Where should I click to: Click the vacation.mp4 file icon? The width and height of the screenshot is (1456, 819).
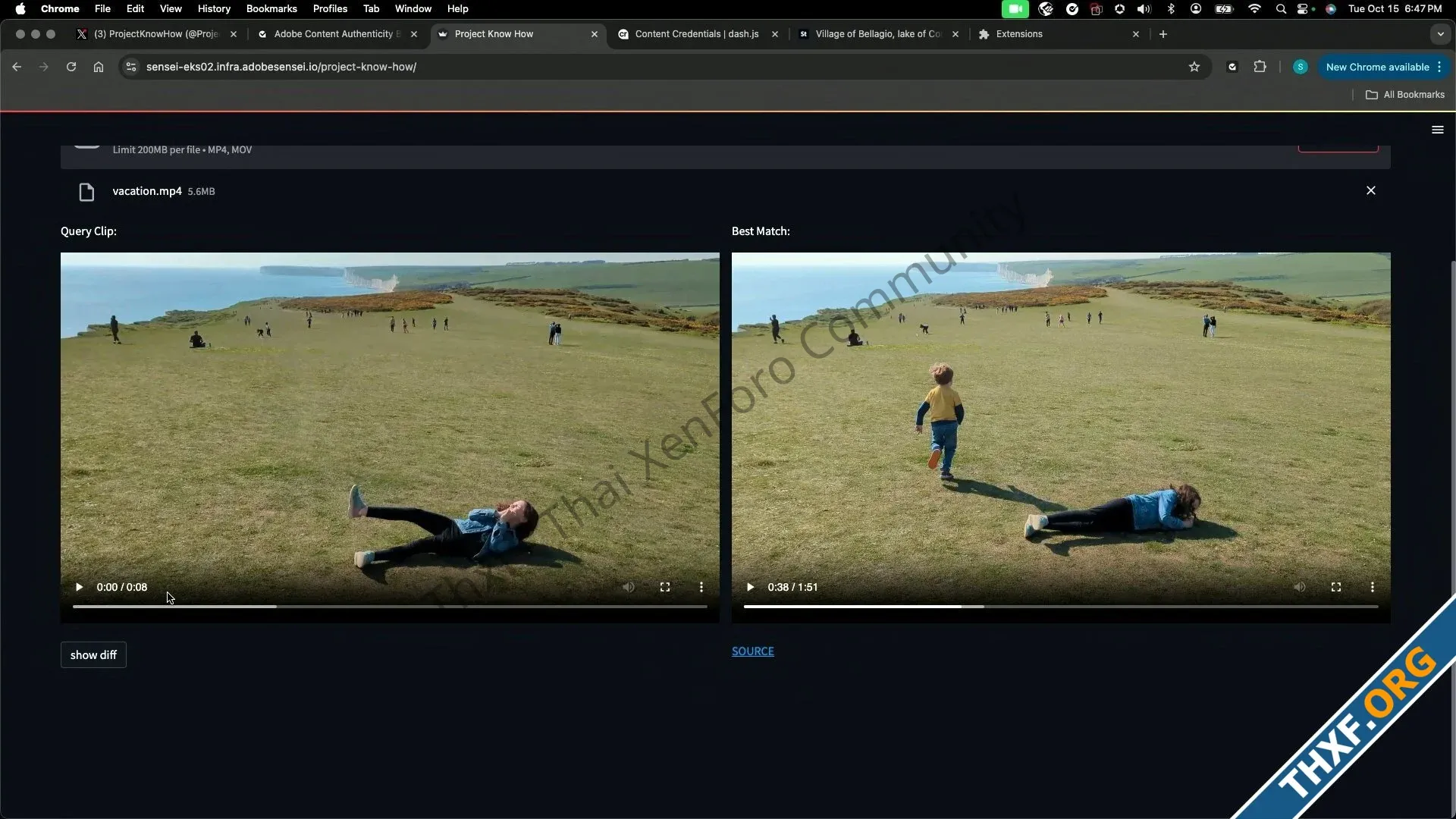[x=86, y=192]
